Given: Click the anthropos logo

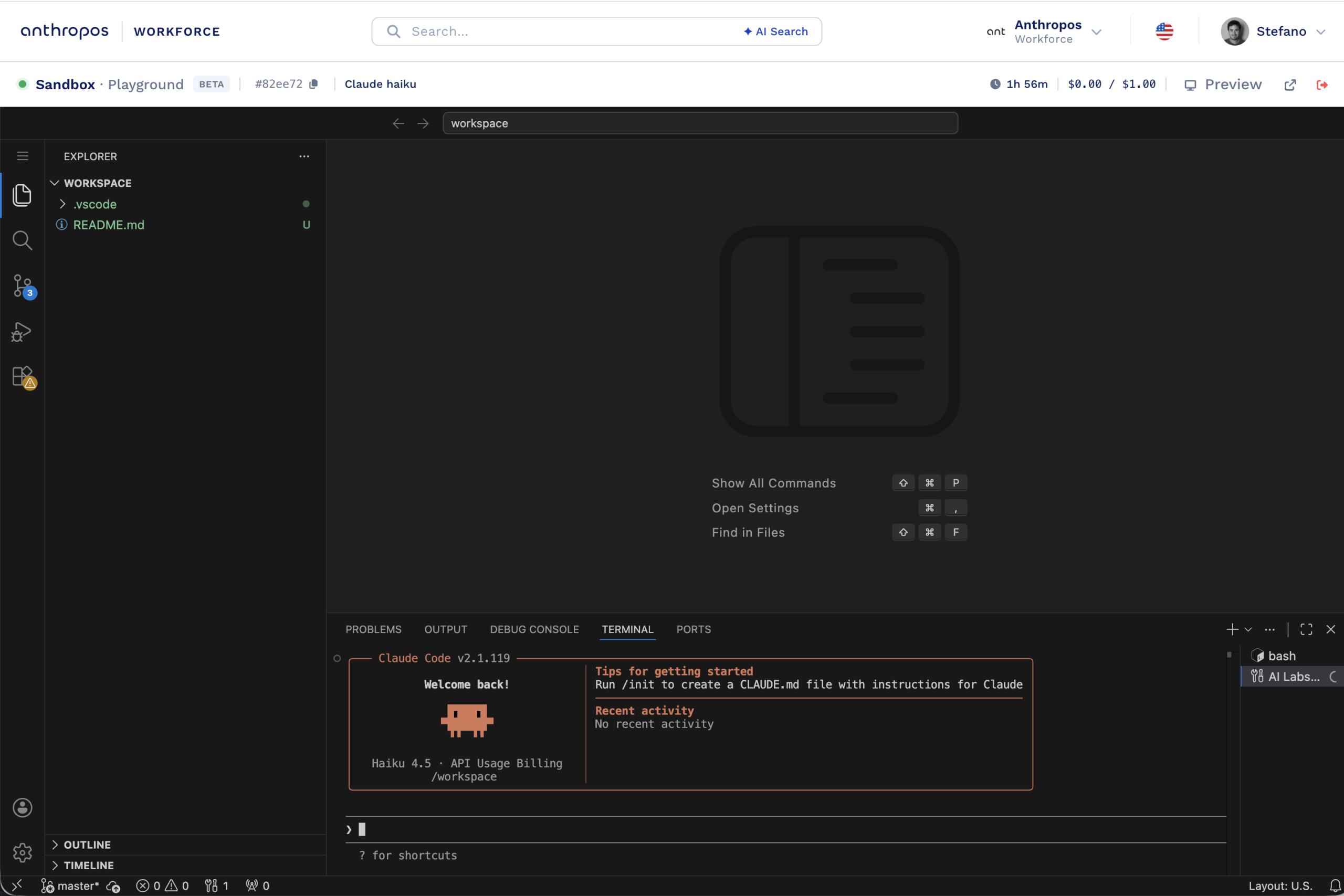Looking at the screenshot, I should pyautogui.click(x=65, y=31).
